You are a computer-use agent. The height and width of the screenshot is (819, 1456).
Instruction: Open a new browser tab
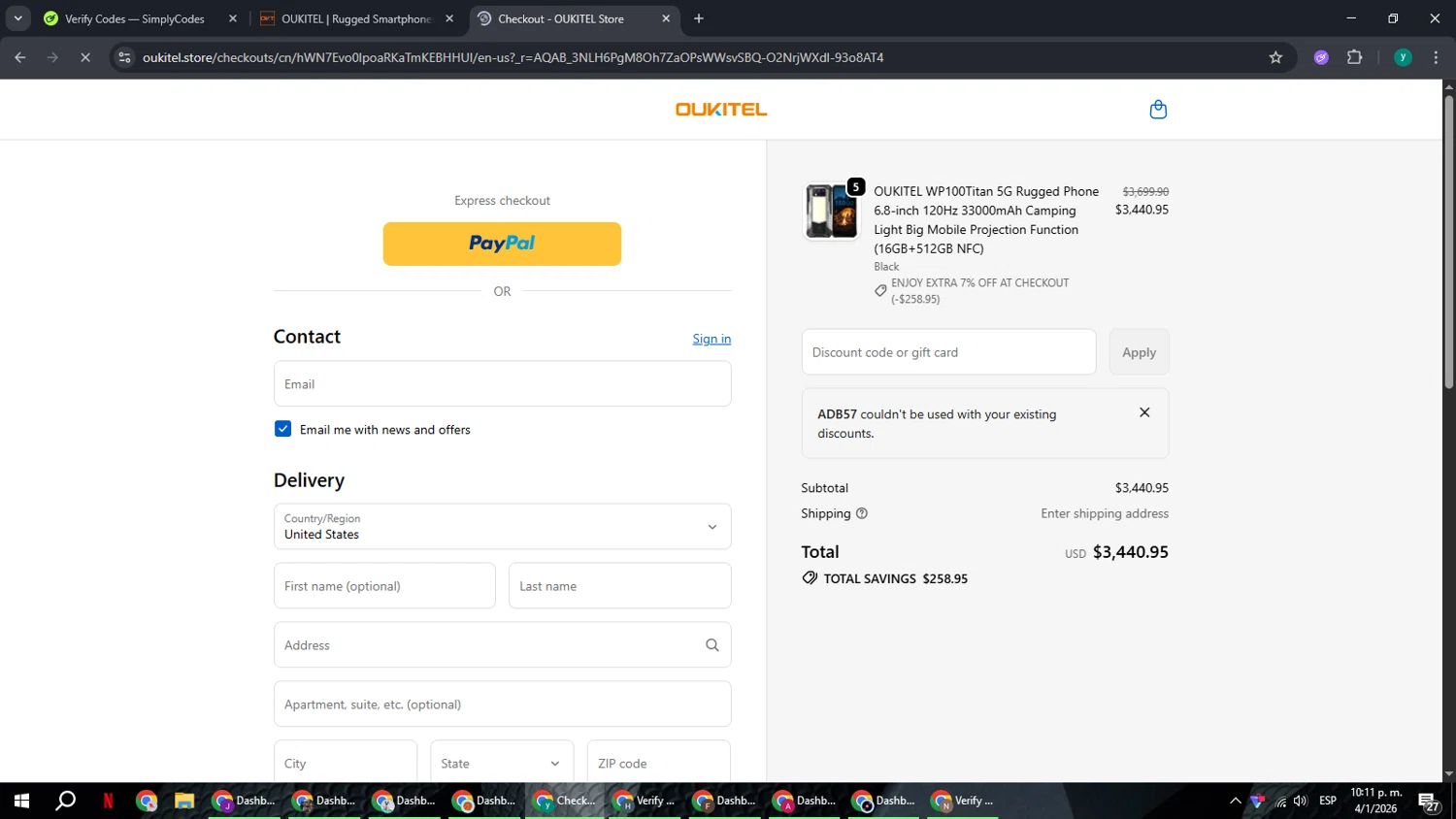pos(699,18)
